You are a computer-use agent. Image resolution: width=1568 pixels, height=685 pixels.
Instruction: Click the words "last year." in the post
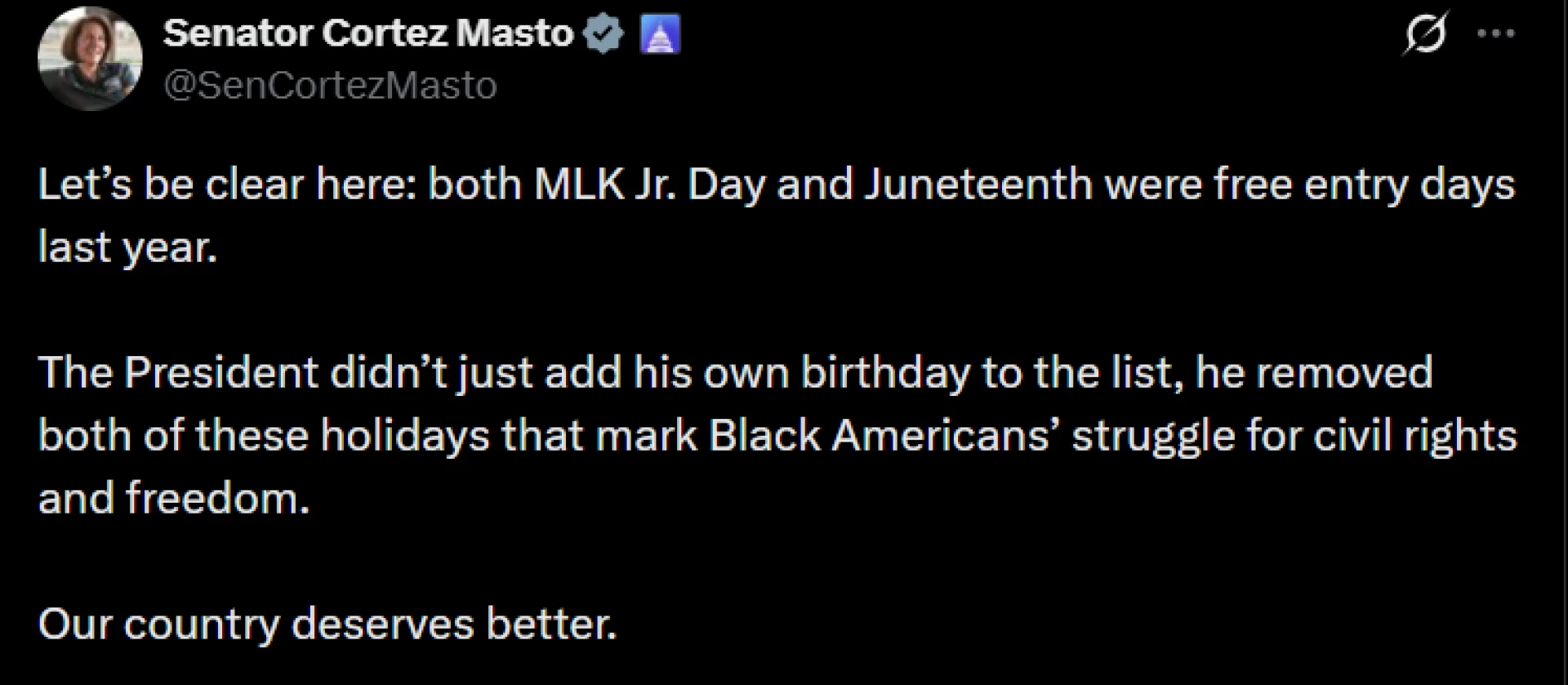pyautogui.click(x=128, y=247)
